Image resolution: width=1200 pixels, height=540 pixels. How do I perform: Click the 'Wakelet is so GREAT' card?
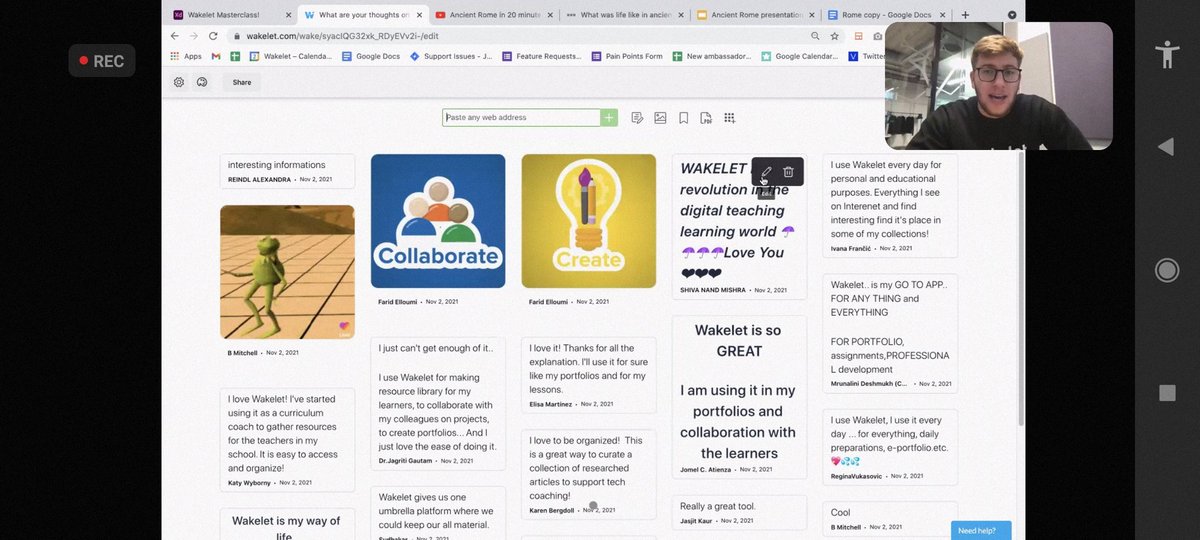point(739,396)
